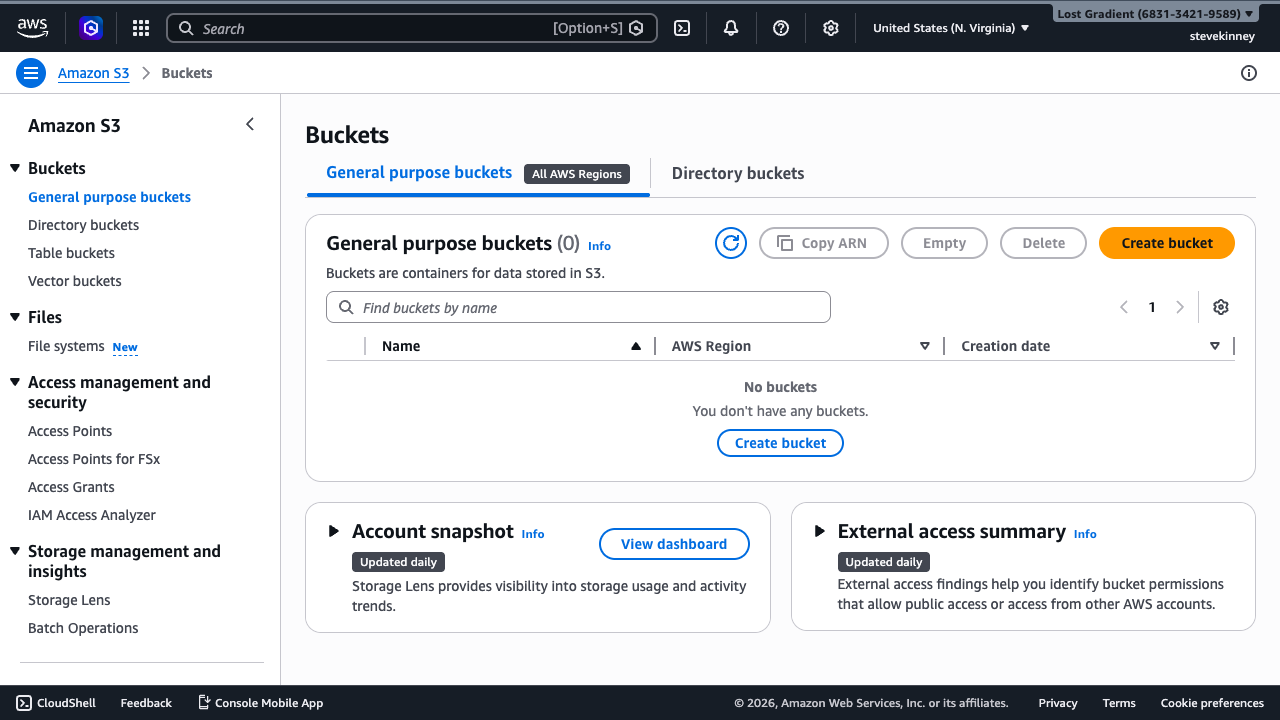Collapse the Buckets section in sidebar
The width and height of the screenshot is (1280, 720).
pos(15,168)
